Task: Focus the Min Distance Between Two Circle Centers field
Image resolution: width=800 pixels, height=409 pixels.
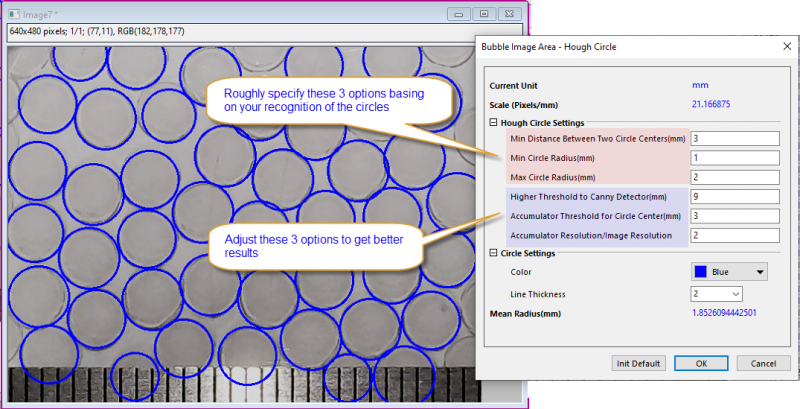Action: 734,138
